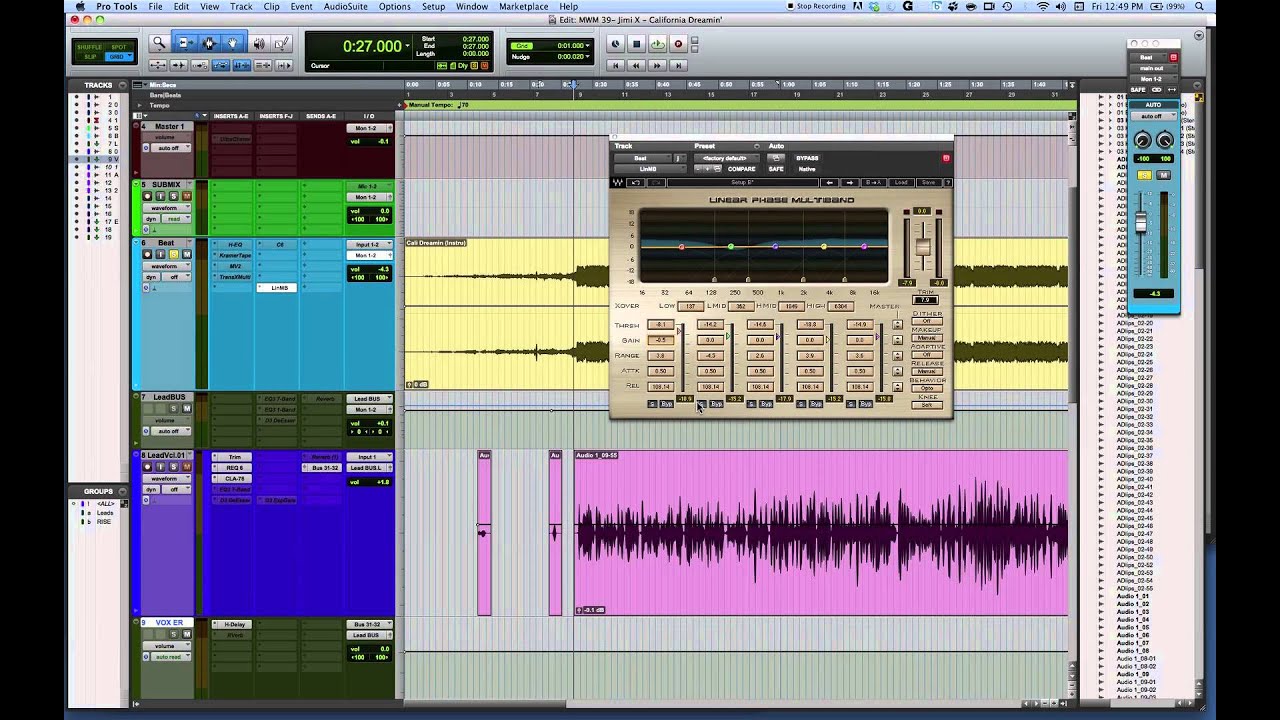Click the Waves help question mark

point(947,182)
